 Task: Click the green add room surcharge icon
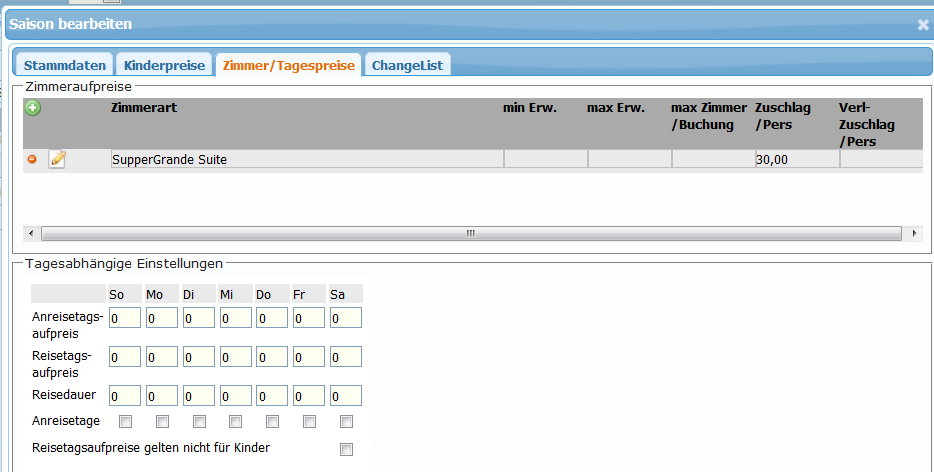click(x=32, y=108)
